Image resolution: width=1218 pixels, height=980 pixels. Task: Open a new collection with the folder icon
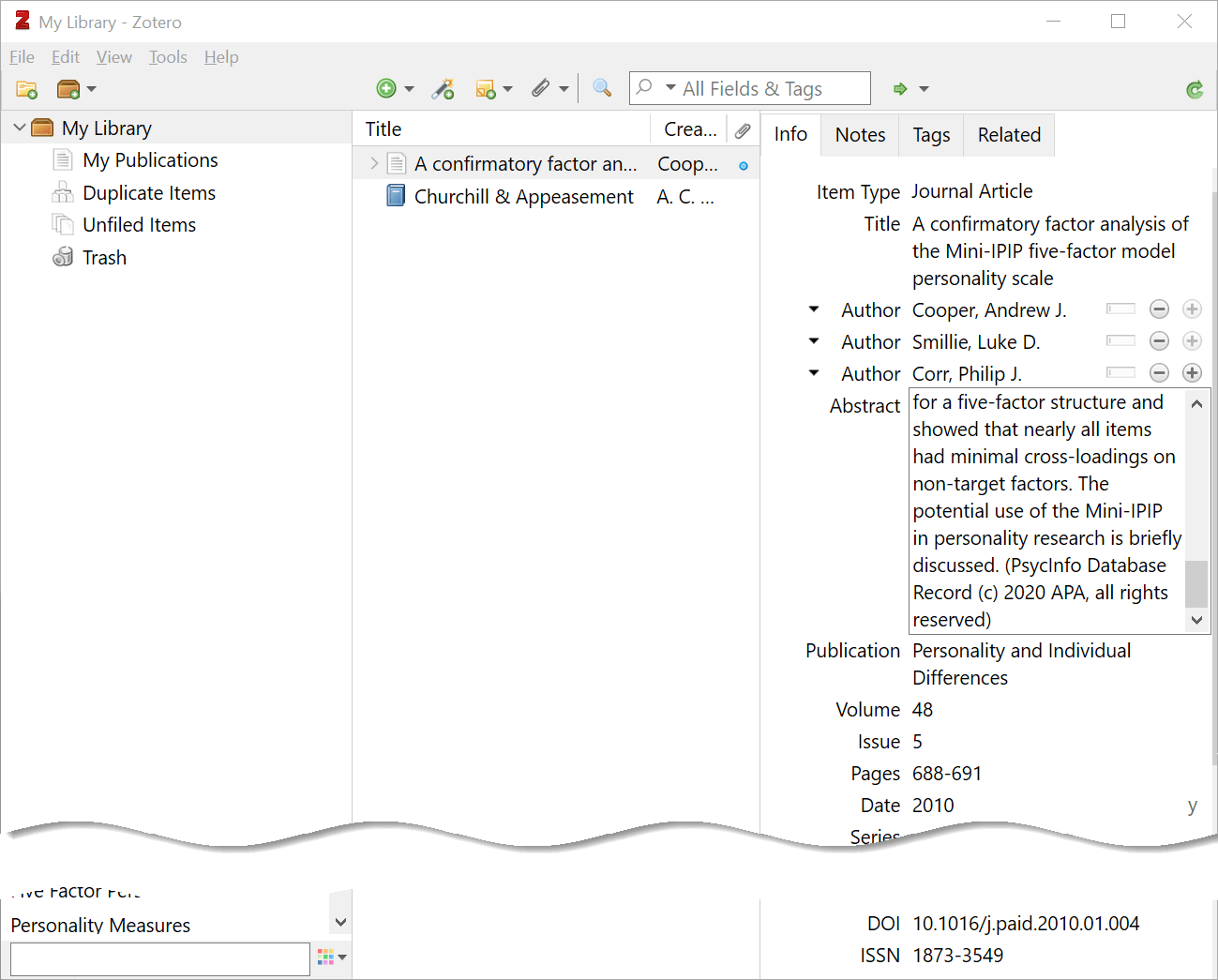click(x=26, y=88)
